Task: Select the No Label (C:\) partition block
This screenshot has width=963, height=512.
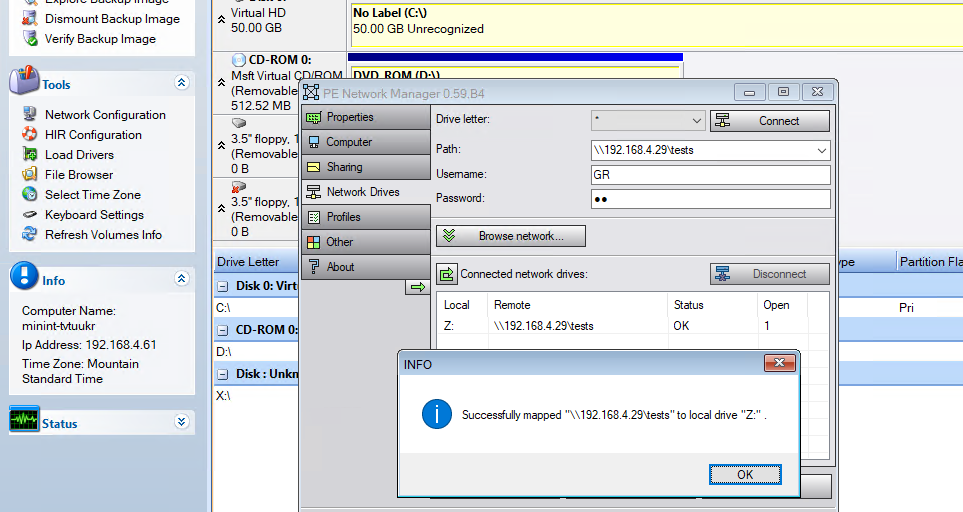Action: click(657, 25)
